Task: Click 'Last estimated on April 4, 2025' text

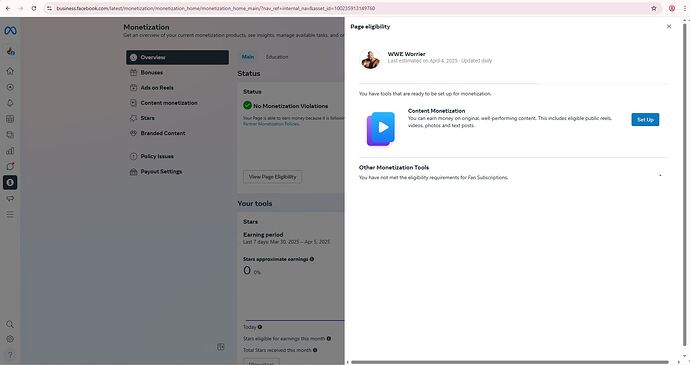Action: 422,61
